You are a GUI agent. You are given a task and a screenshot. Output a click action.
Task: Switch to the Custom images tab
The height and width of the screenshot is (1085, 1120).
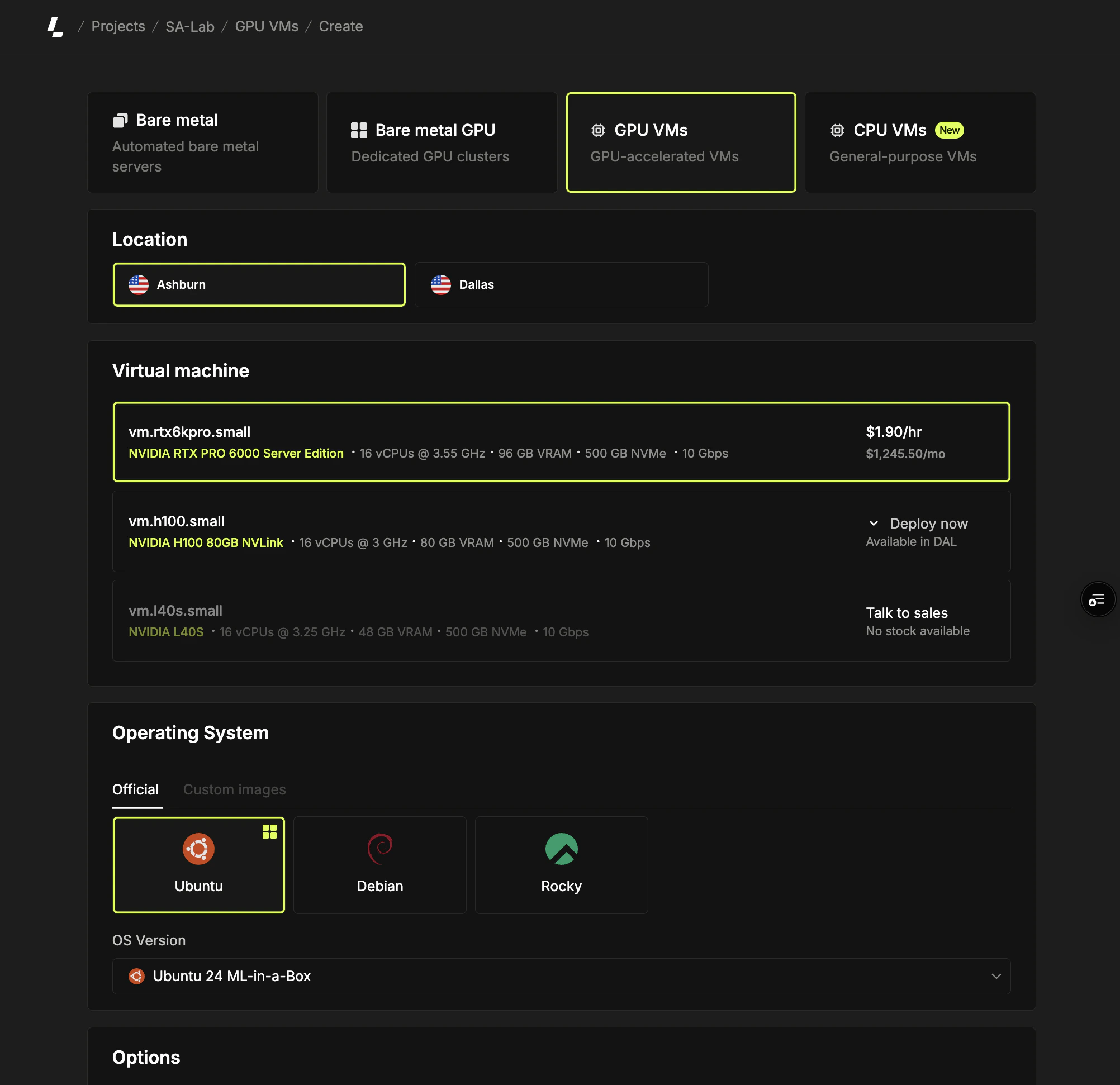pos(234,789)
